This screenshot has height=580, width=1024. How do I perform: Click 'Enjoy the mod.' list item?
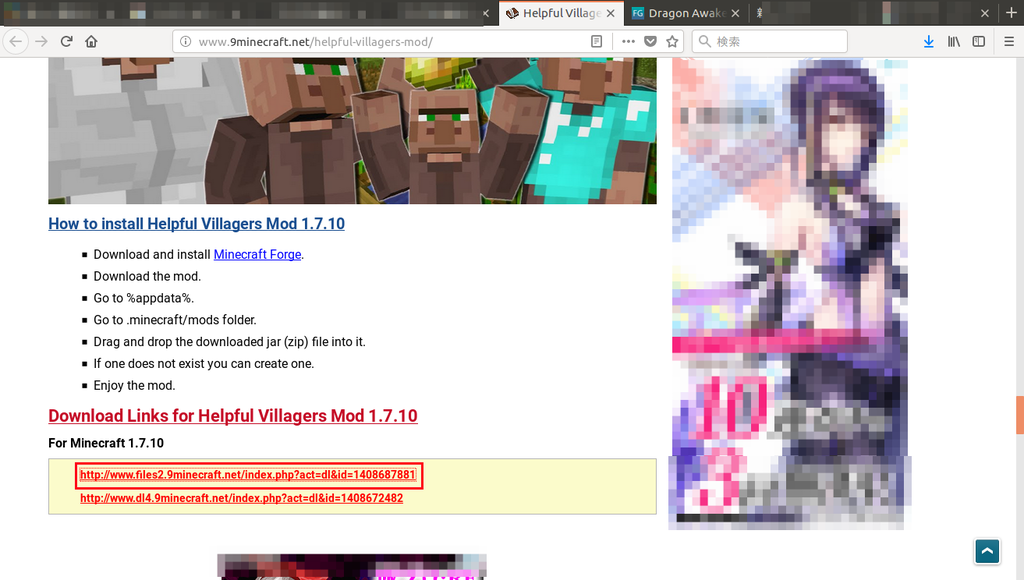pyautogui.click(x=134, y=385)
